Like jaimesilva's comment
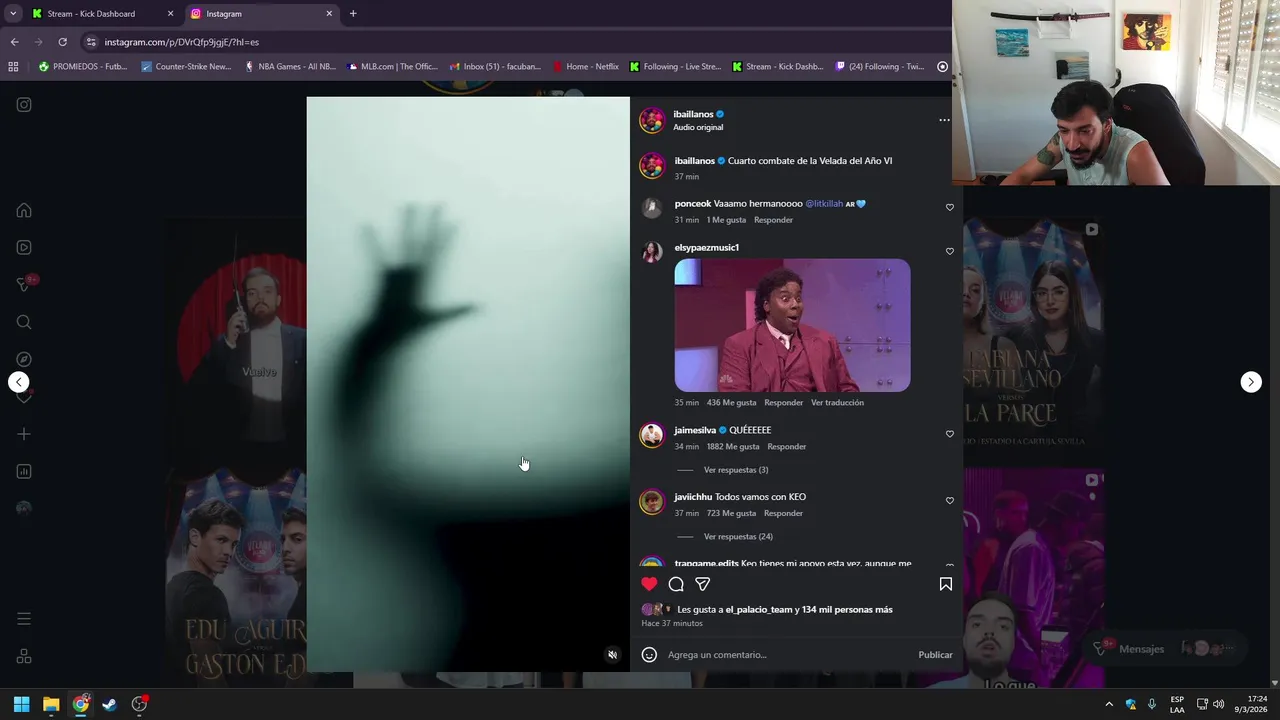This screenshot has width=1280, height=720. (x=950, y=434)
